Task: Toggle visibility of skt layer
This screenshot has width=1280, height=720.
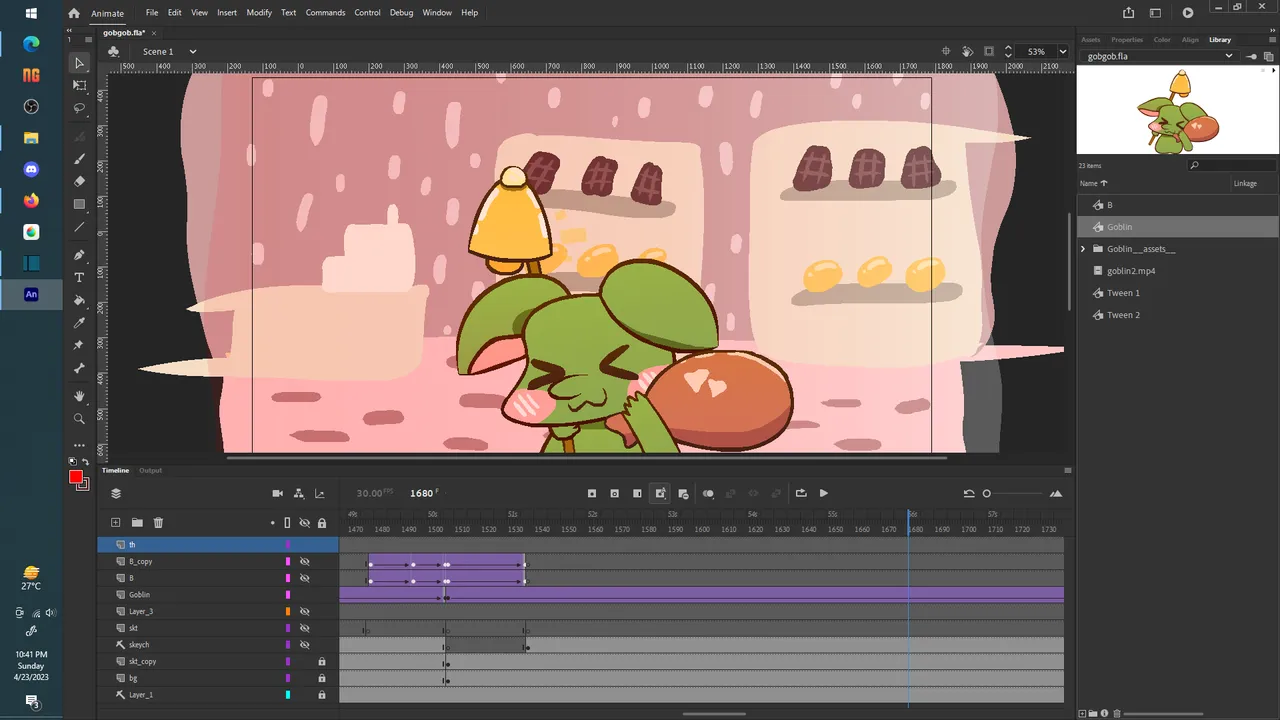Action: 305,628
